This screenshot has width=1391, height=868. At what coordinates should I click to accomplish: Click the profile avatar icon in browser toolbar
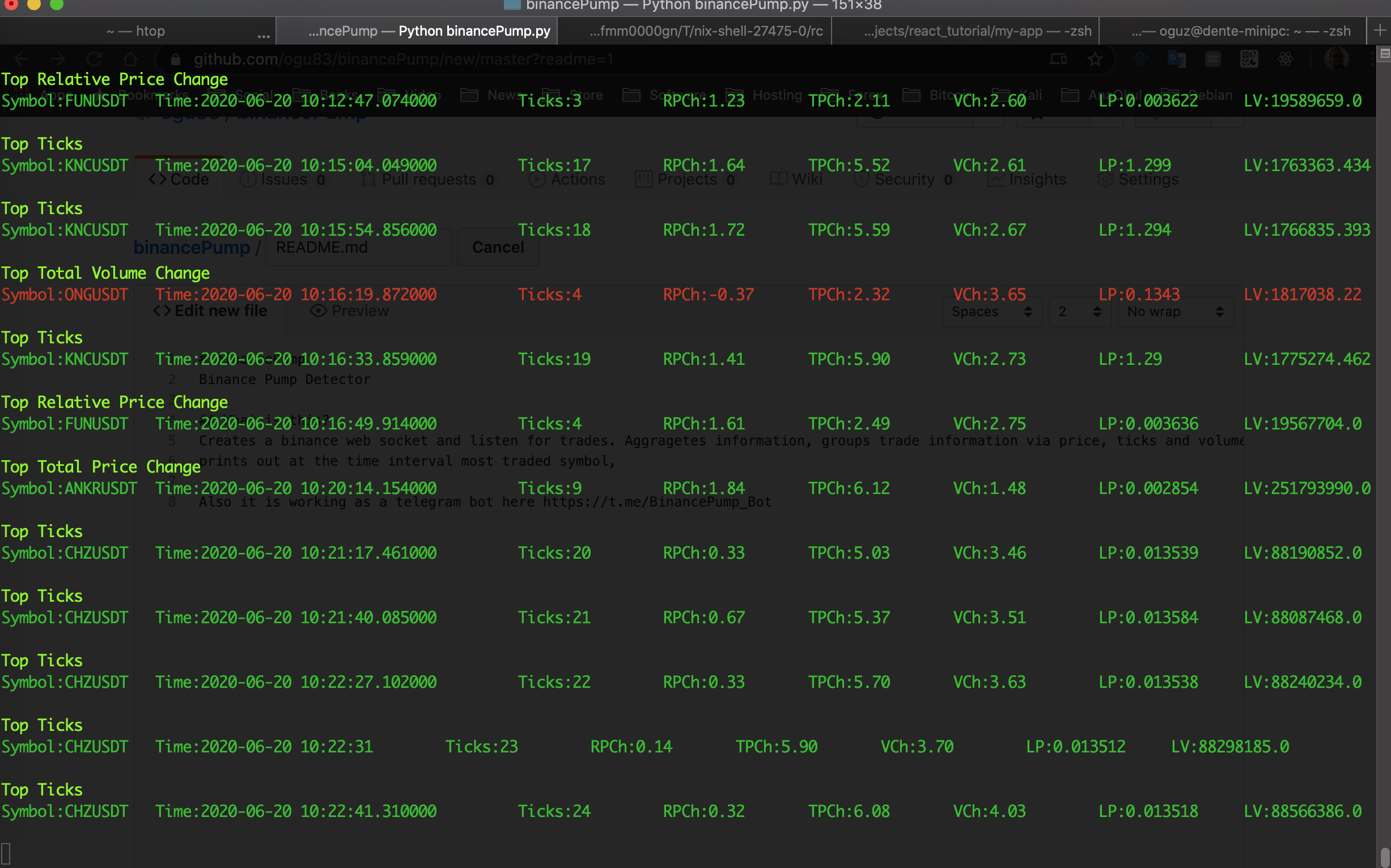[1336, 59]
